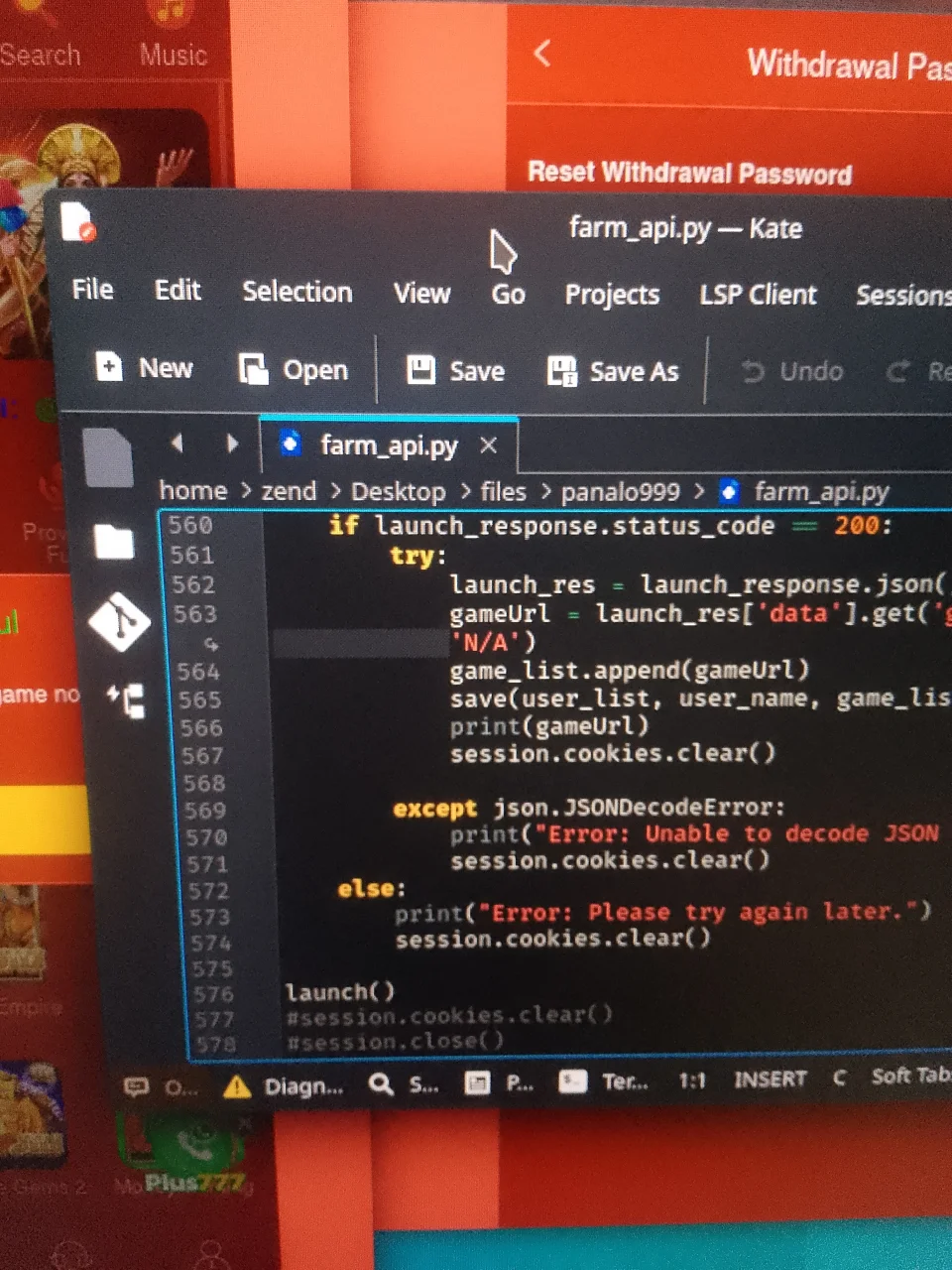Viewport: 952px width, 1270px height.
Task: Click the 'launch()' call line
Action: click(x=340, y=991)
